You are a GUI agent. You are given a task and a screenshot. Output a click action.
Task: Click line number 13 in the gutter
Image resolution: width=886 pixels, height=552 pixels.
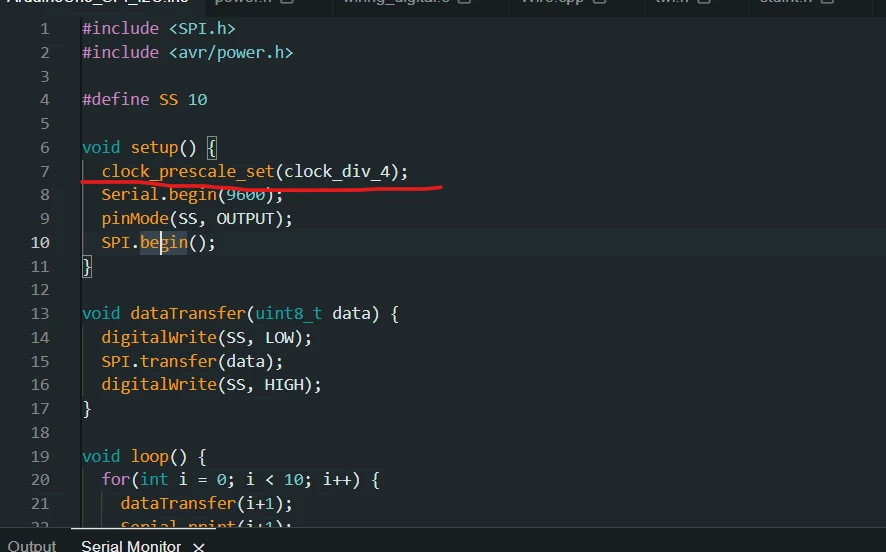[x=40, y=314]
